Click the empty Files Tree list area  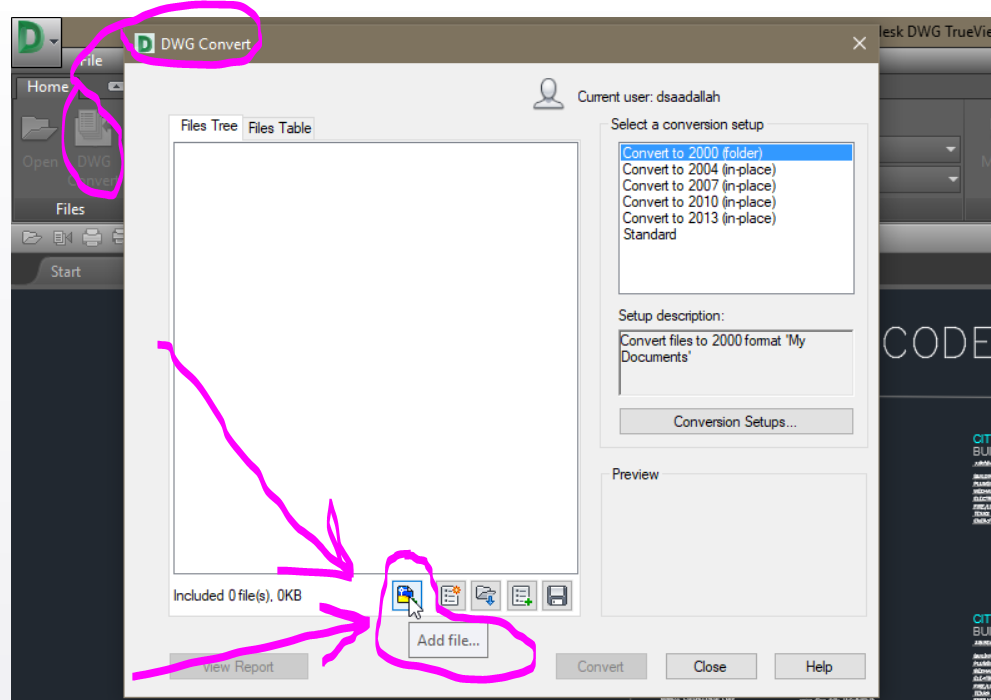point(375,358)
